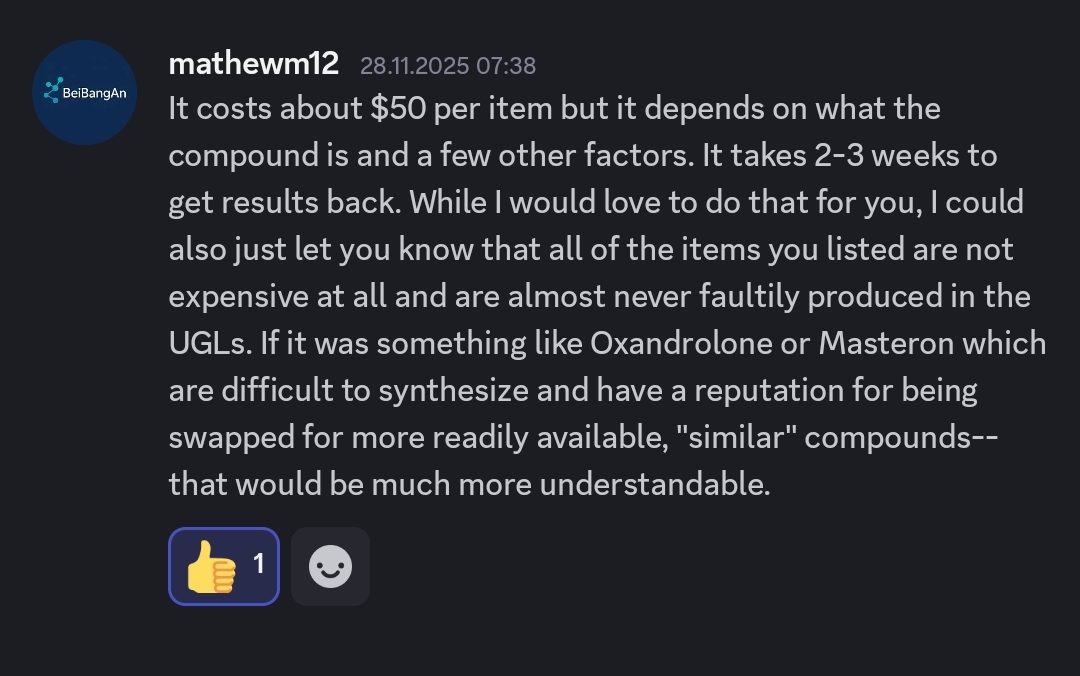Open the add reaction smiley picker
This screenshot has height=676, width=1080.
click(330, 567)
